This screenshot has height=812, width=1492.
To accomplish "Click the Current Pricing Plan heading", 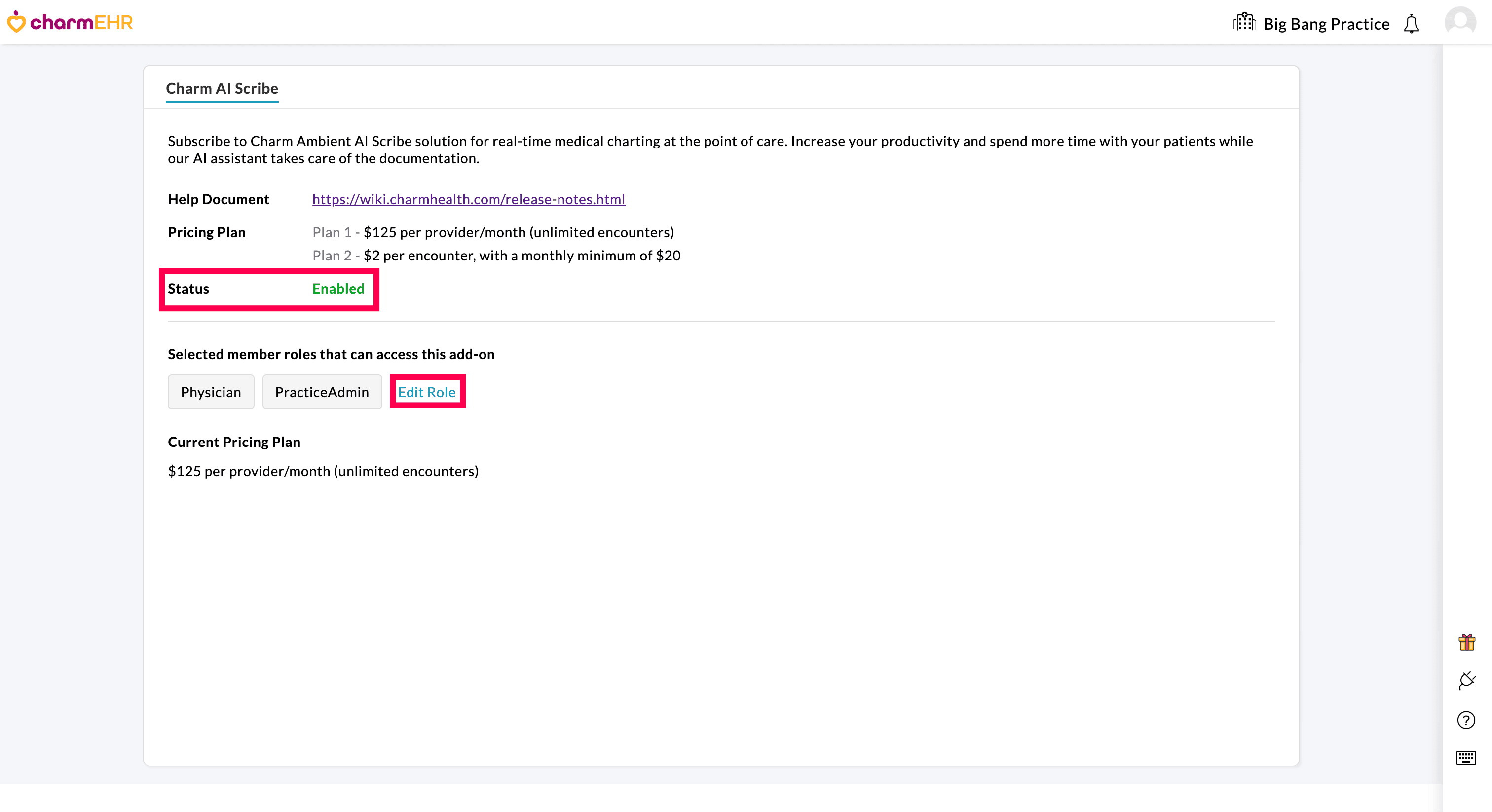I will pos(234,442).
